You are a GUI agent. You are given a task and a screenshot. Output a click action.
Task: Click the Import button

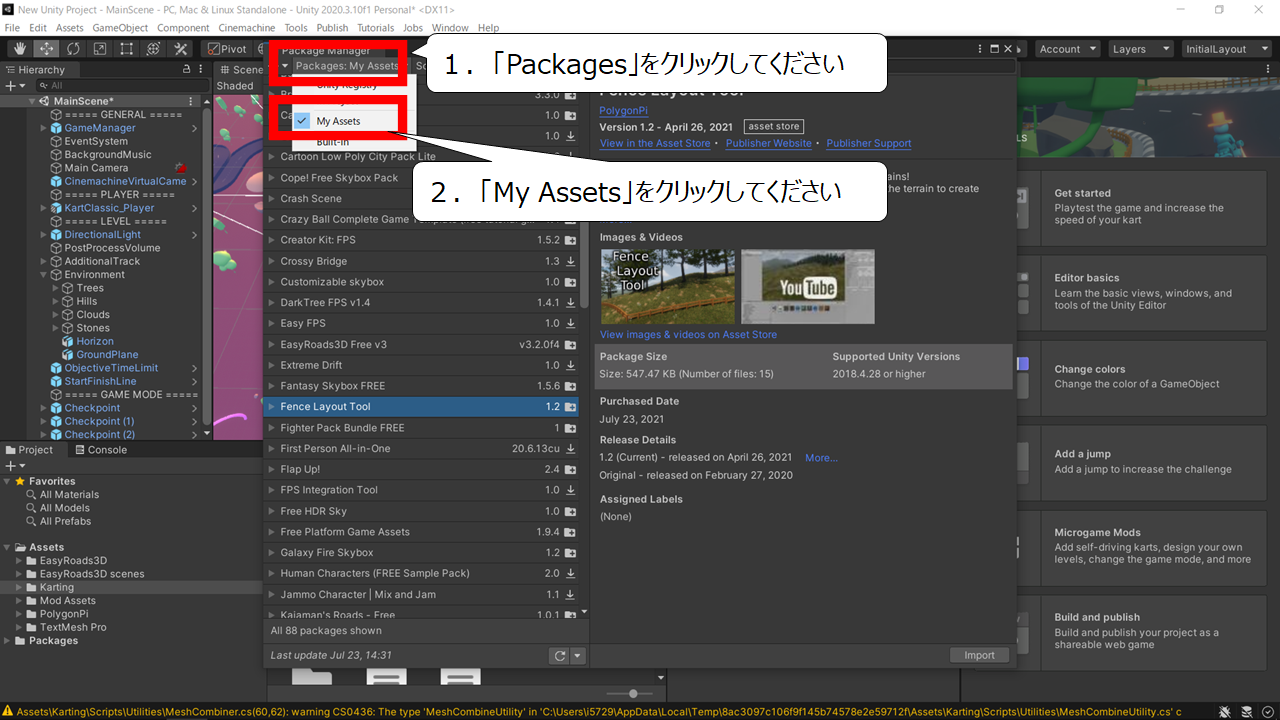(979, 656)
